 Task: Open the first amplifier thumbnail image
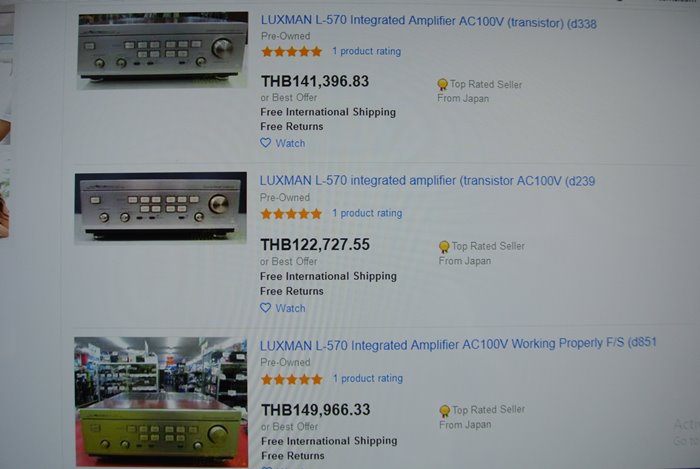tap(162, 50)
